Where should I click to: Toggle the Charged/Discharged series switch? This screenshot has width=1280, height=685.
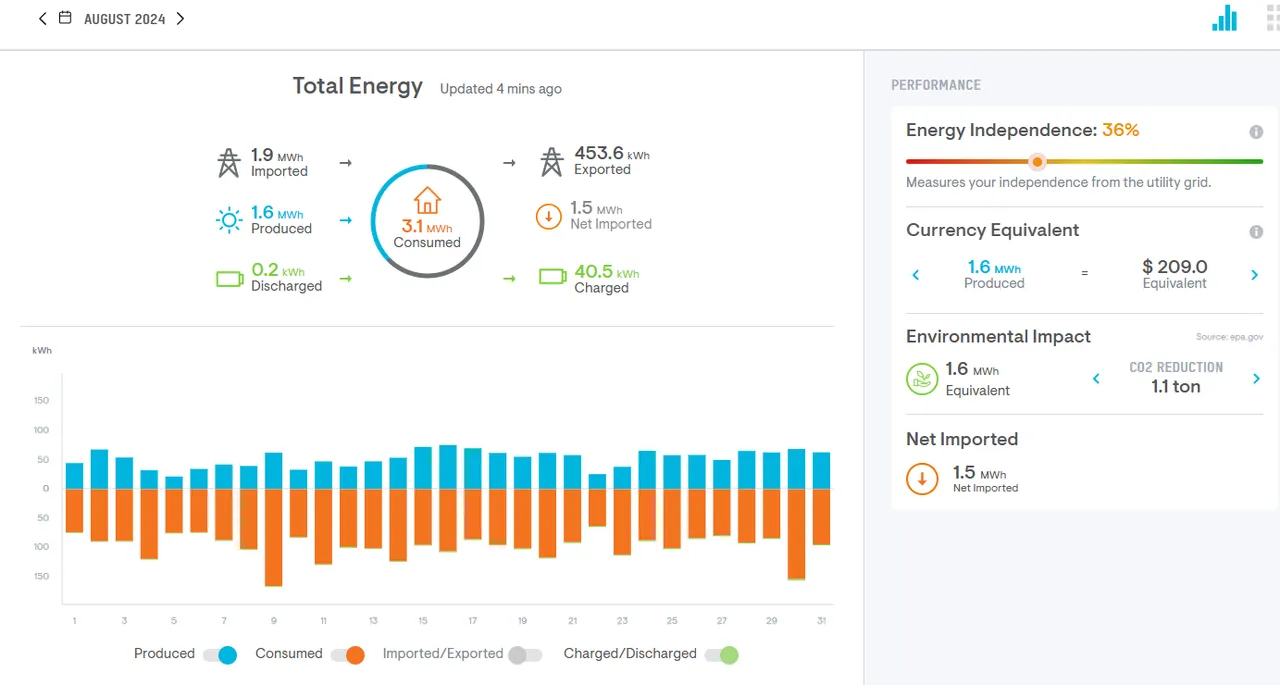pos(721,655)
